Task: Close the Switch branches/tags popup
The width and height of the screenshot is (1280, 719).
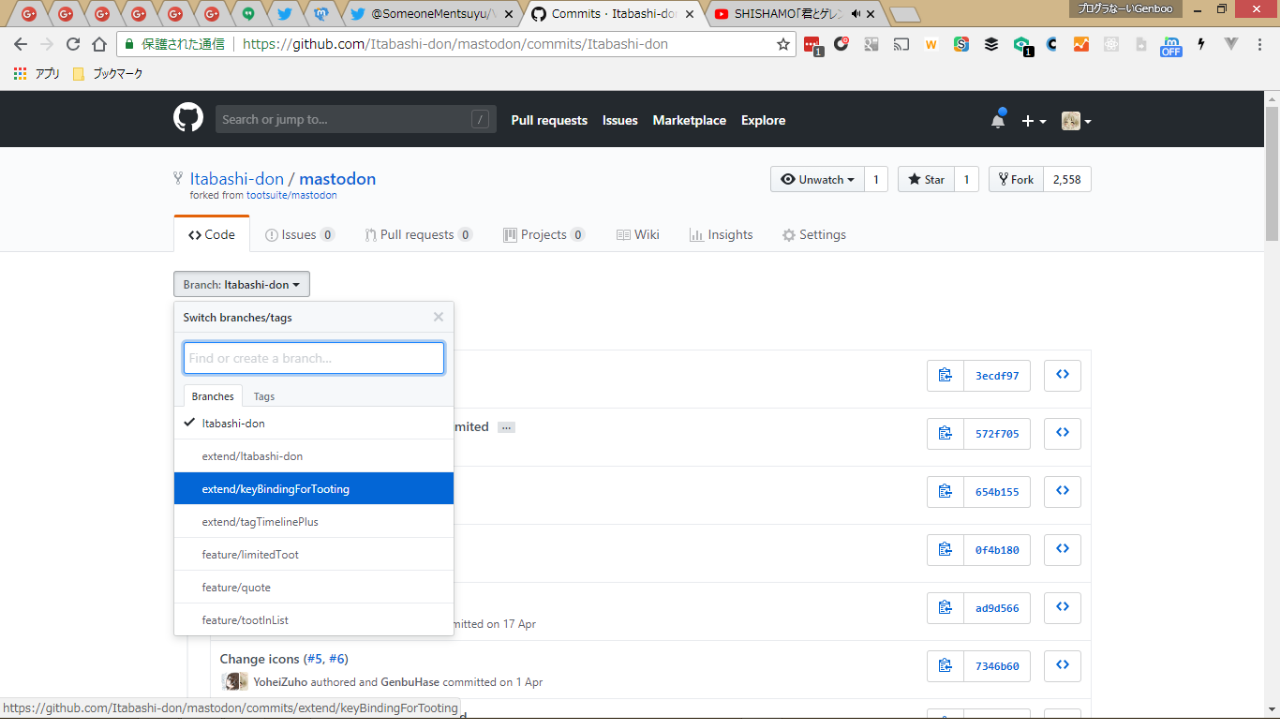Action: point(438,317)
